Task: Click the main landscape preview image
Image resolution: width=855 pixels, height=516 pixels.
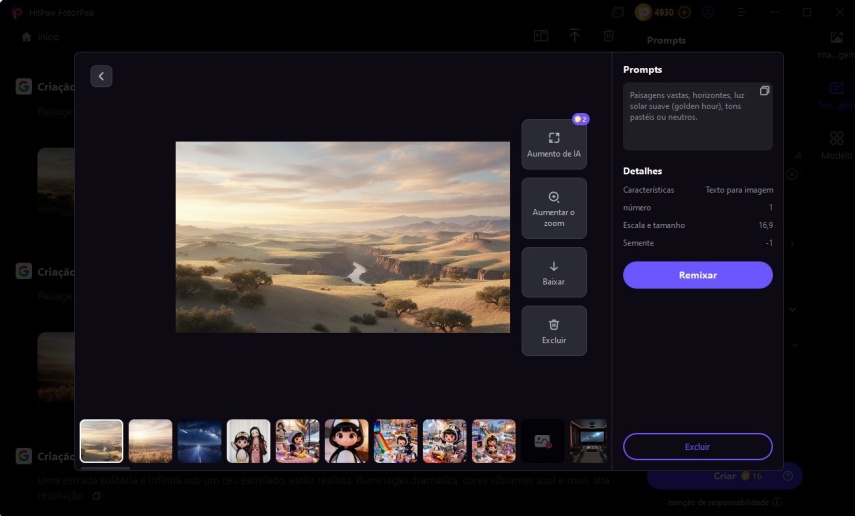Action: 342,237
